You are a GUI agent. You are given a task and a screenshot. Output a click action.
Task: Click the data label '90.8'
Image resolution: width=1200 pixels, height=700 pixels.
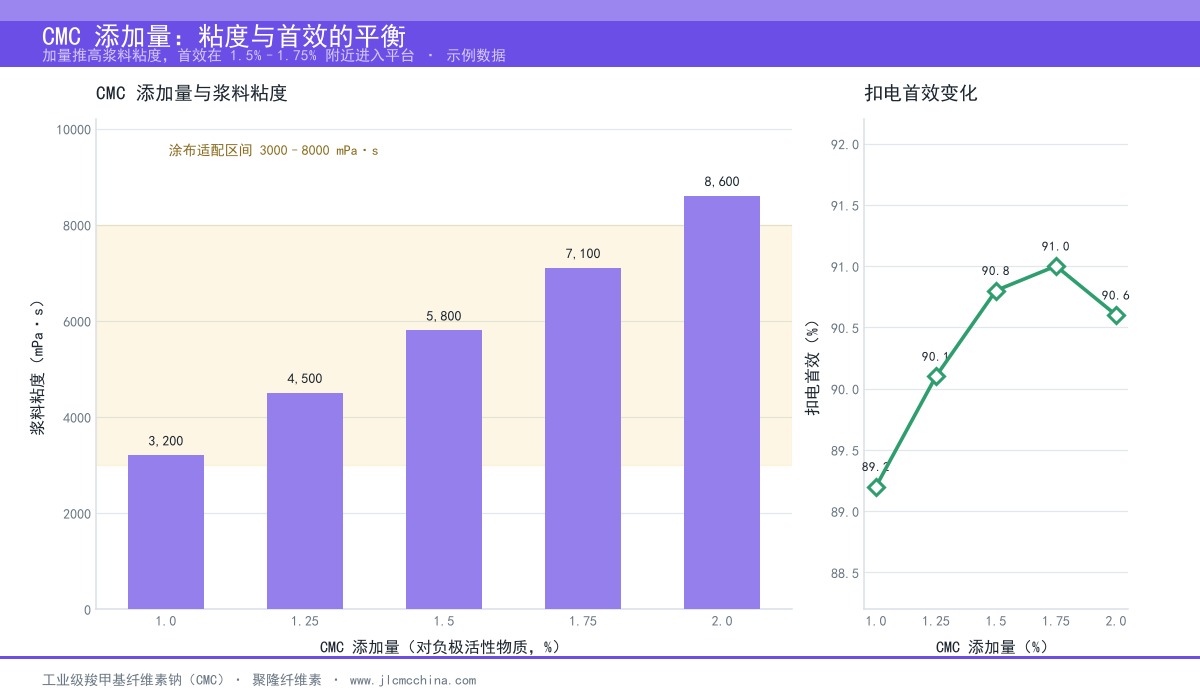point(996,271)
